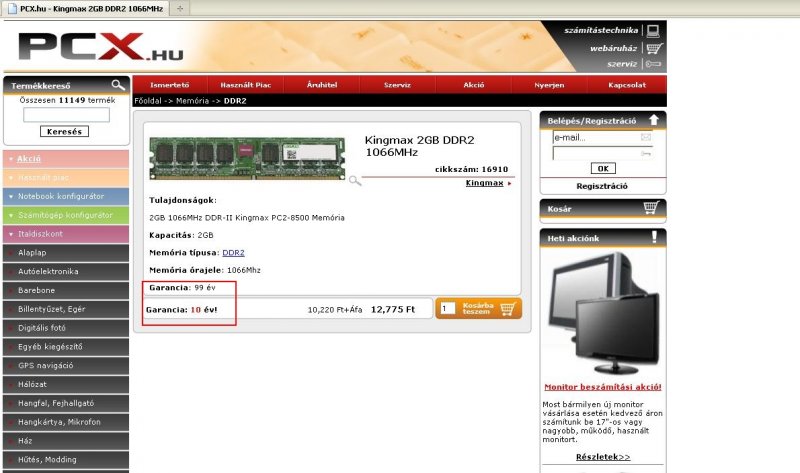The width and height of the screenshot is (800, 473).
Task: Open the Billentyűzet, Egér category
Action: tap(66, 309)
